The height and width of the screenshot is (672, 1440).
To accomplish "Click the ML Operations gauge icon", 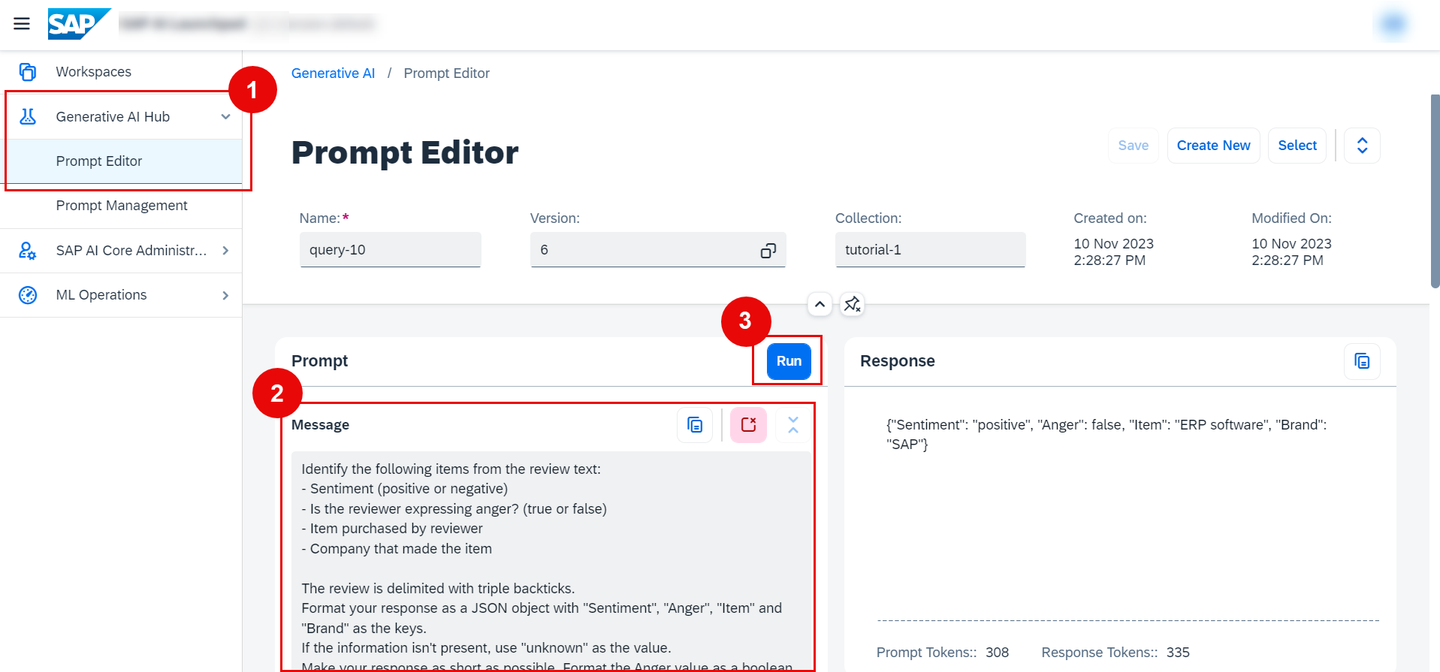I will pyautogui.click(x=28, y=295).
